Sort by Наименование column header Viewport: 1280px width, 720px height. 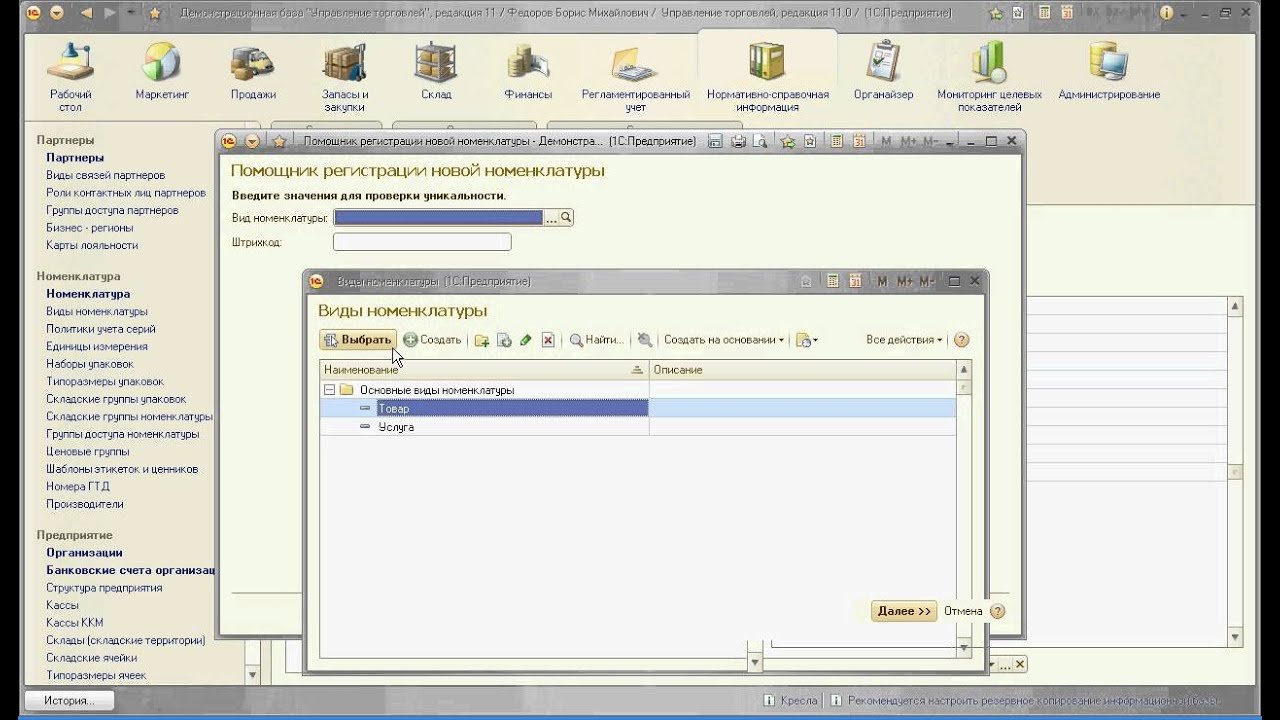484,370
